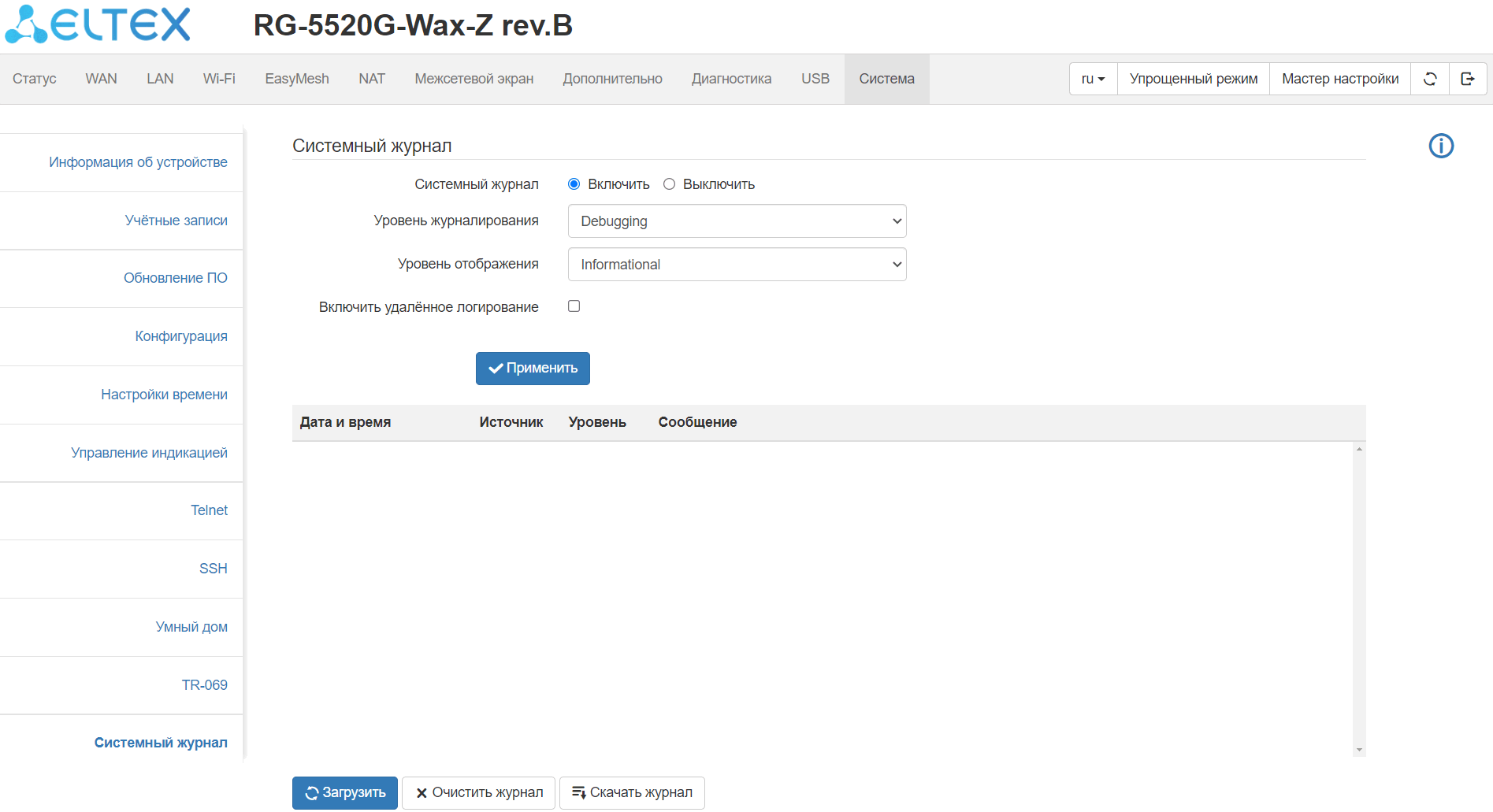This screenshot has width=1493, height=812.
Task: Open the SSH sidebar link
Action: (x=213, y=569)
